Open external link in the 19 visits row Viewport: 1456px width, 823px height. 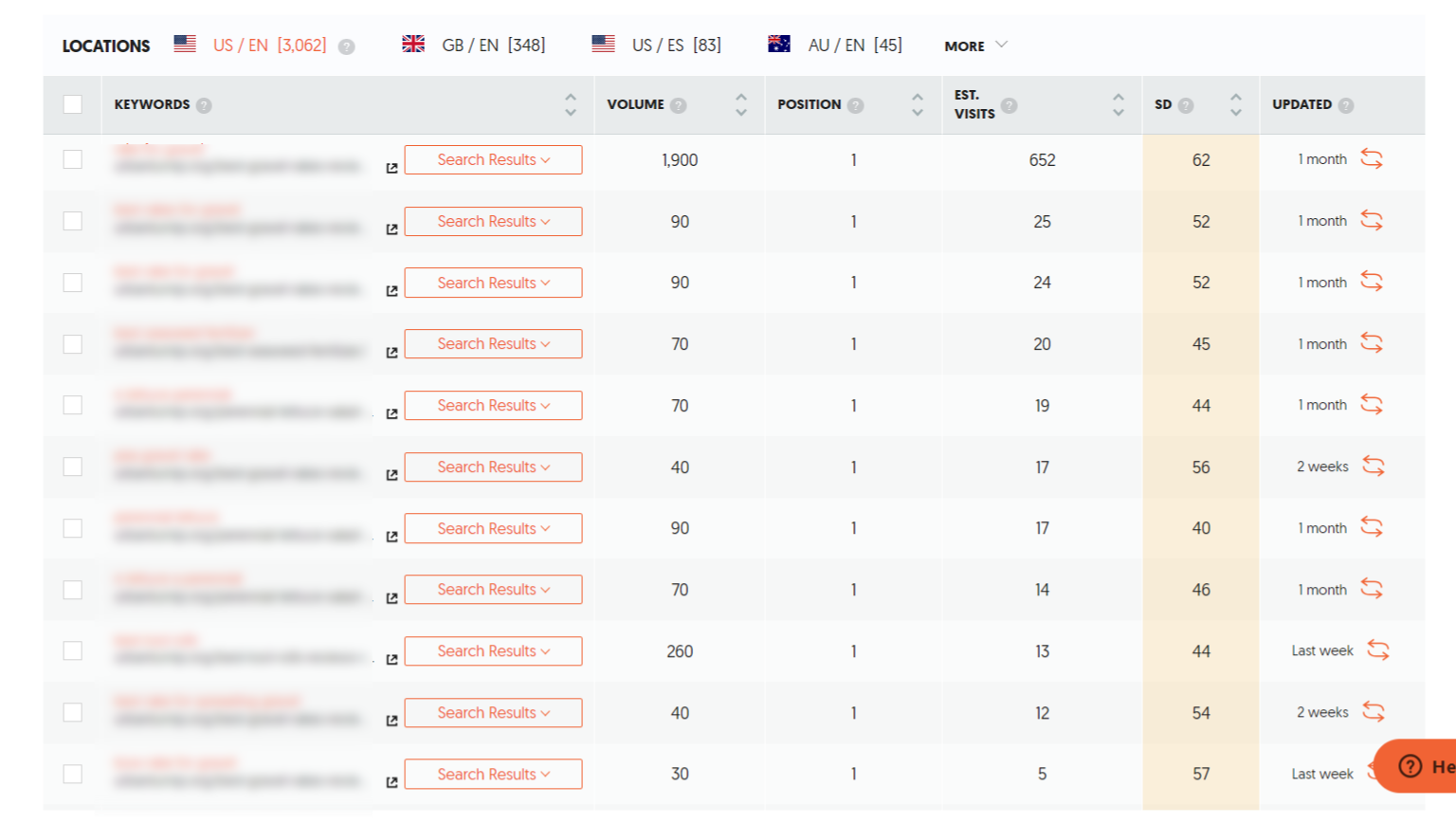[391, 413]
